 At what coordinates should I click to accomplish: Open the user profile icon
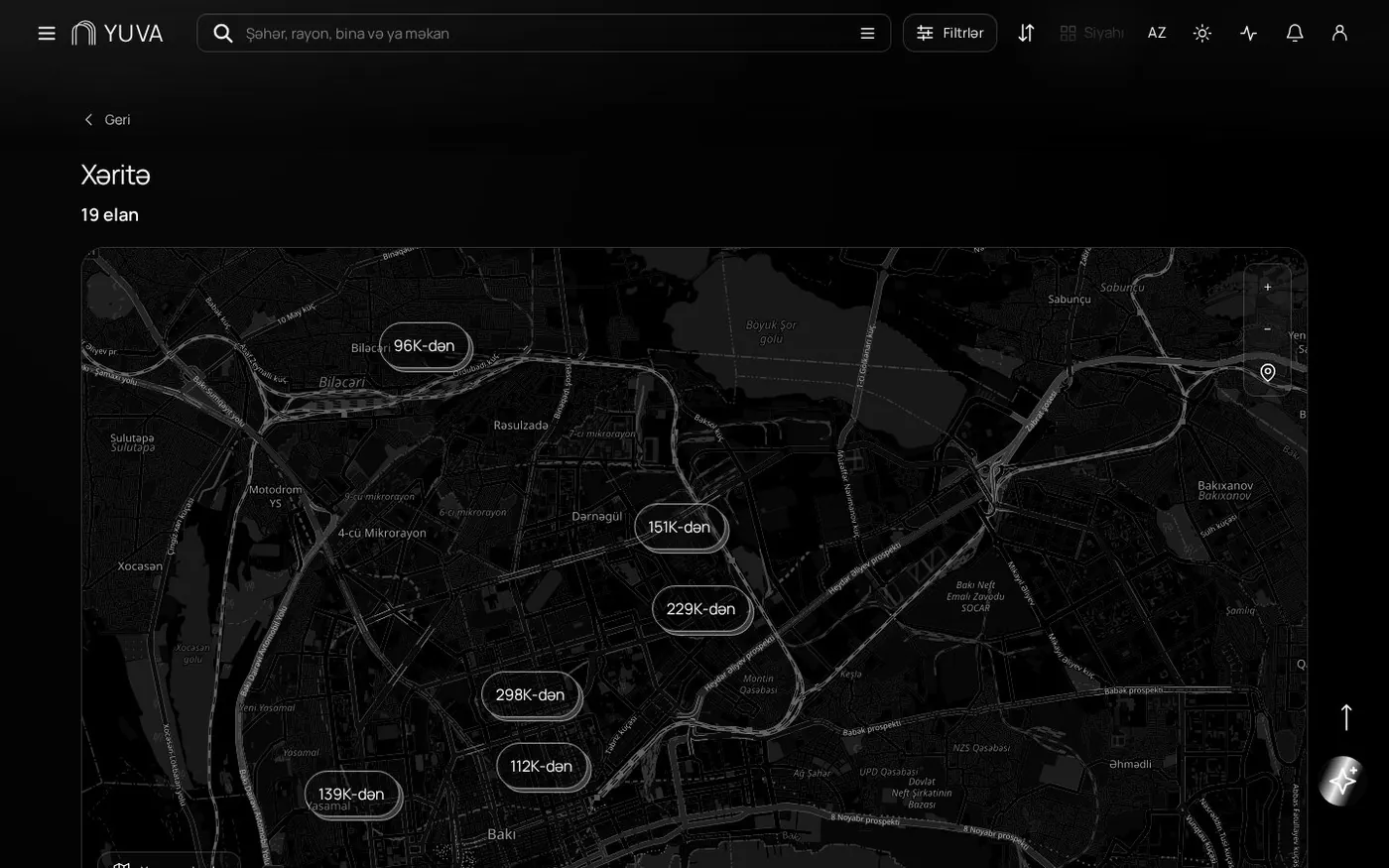pyautogui.click(x=1339, y=33)
